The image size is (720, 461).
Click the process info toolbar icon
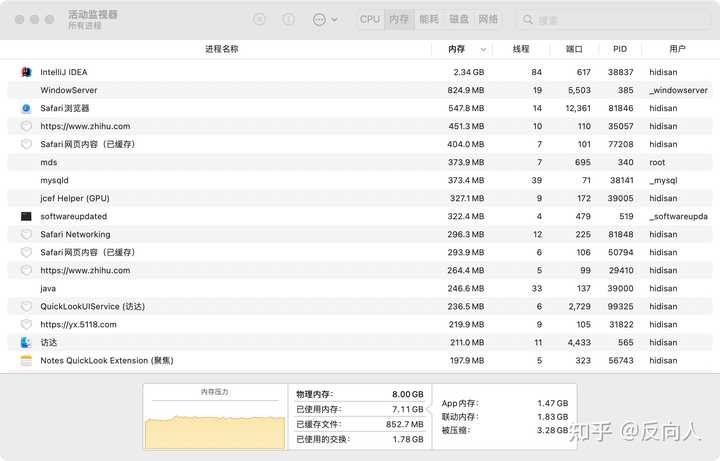coord(288,19)
